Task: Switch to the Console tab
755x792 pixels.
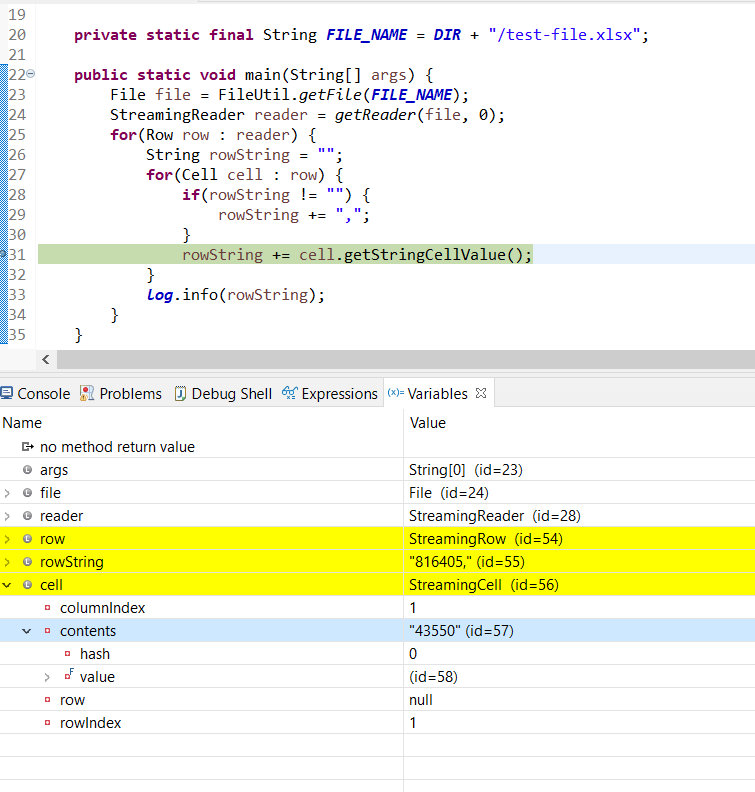Action: [x=35, y=393]
